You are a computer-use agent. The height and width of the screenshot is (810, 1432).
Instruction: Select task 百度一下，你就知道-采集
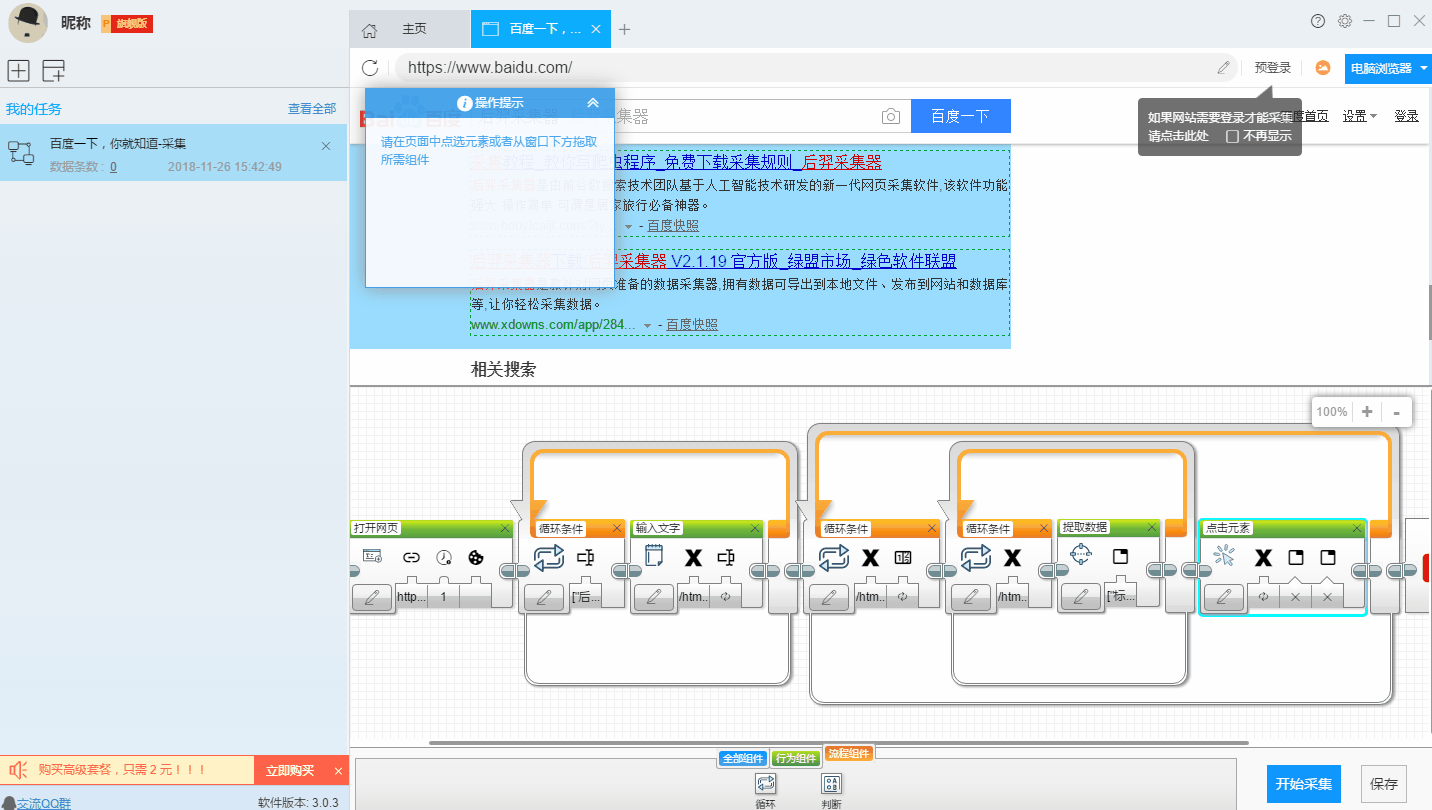point(173,153)
